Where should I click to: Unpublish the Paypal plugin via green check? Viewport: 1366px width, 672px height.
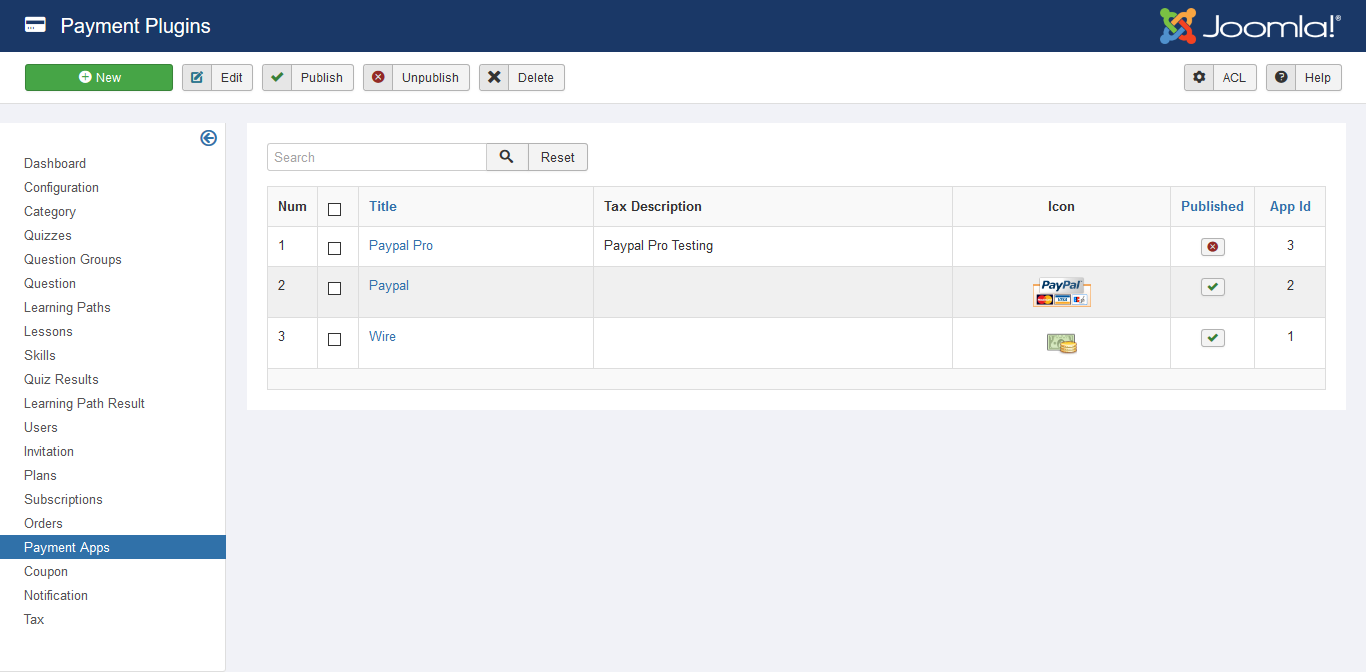[1212, 287]
